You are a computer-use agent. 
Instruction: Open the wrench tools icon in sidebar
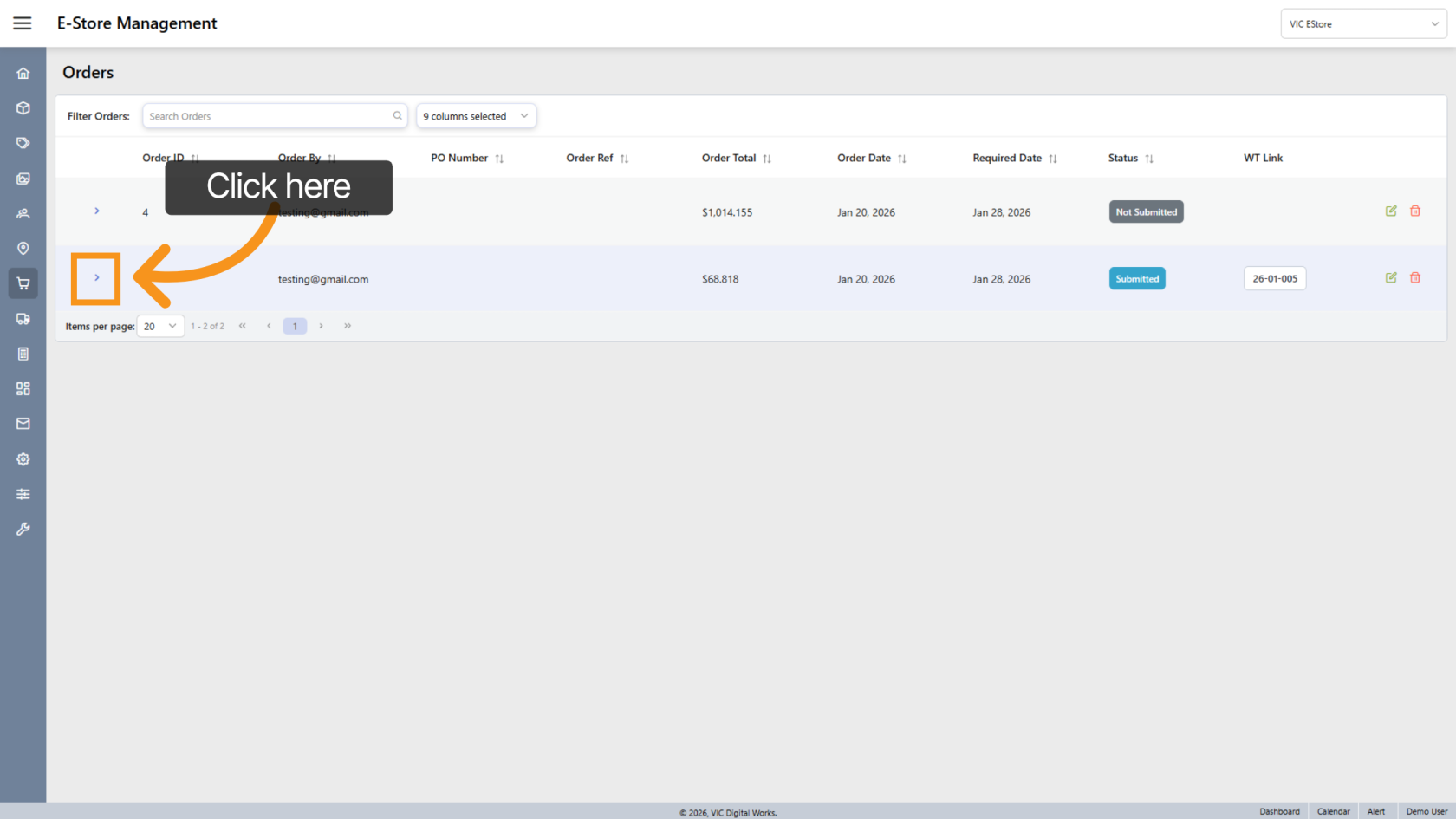(x=23, y=529)
